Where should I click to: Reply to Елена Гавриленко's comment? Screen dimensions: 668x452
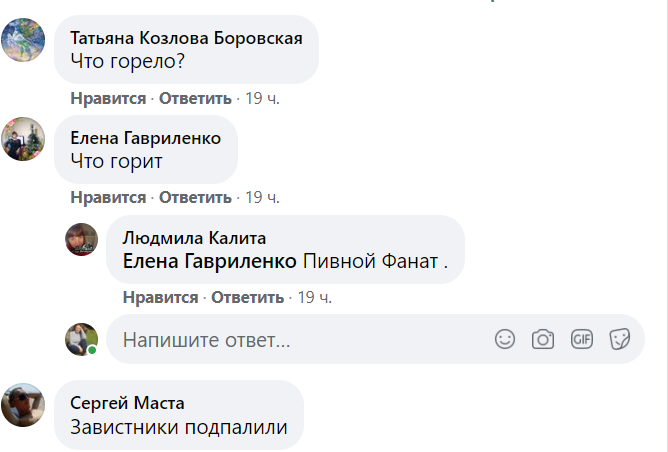pyautogui.click(x=195, y=198)
